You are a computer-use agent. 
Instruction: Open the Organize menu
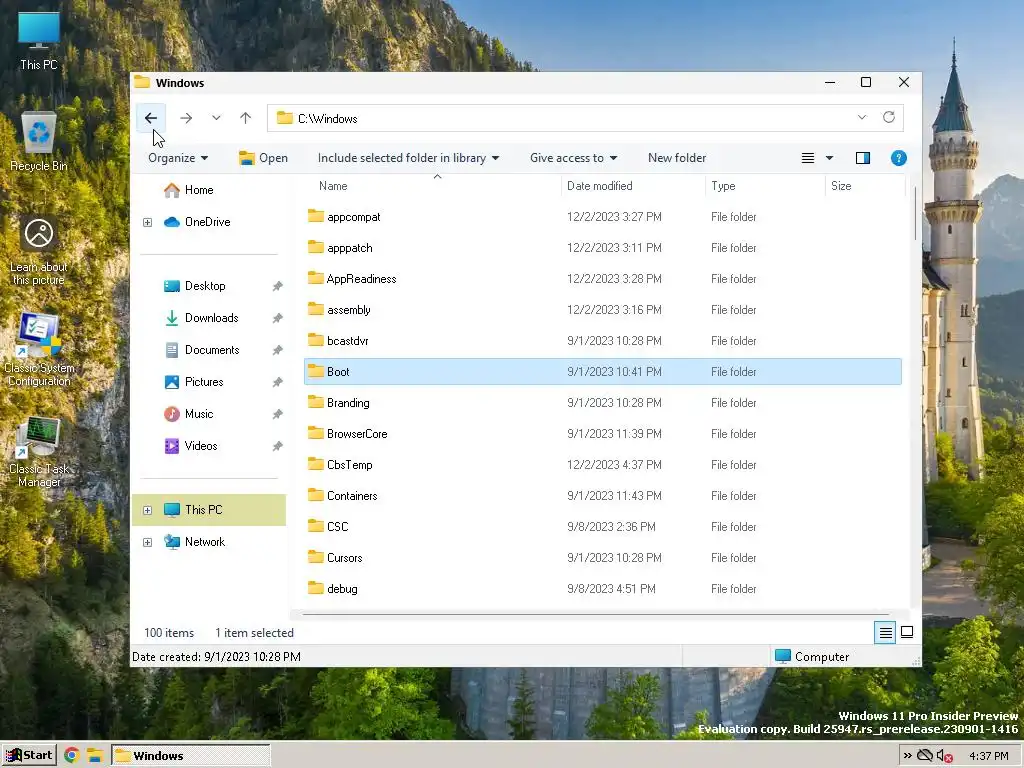(178, 158)
